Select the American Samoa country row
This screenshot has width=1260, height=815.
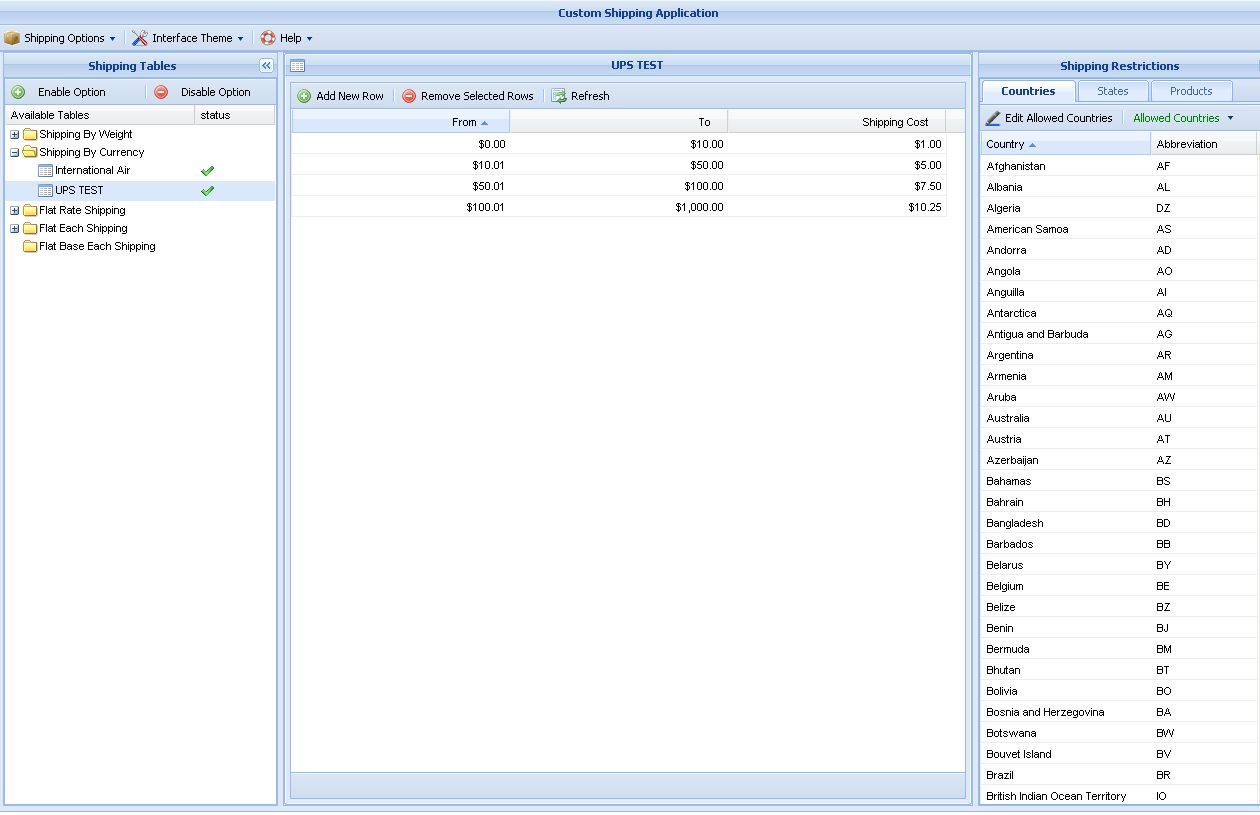pos(1119,229)
